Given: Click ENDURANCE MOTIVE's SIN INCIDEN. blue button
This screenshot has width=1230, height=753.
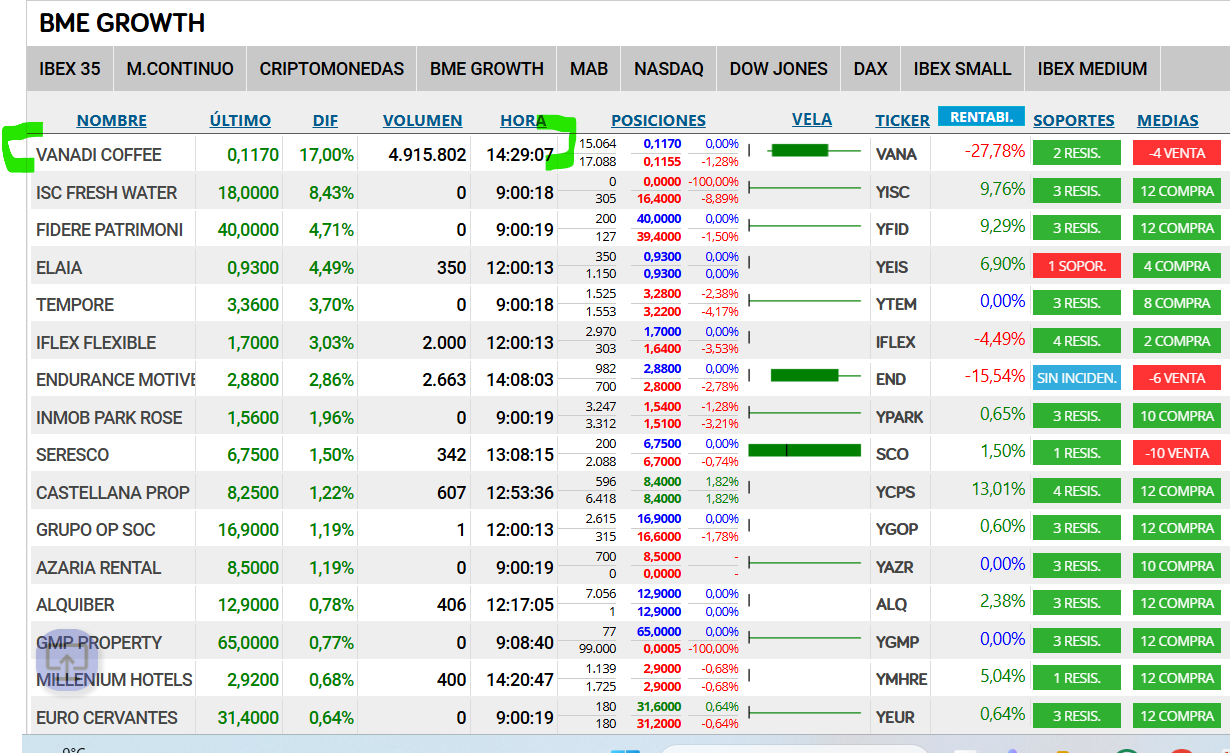Looking at the screenshot, I should pos(1077,378).
